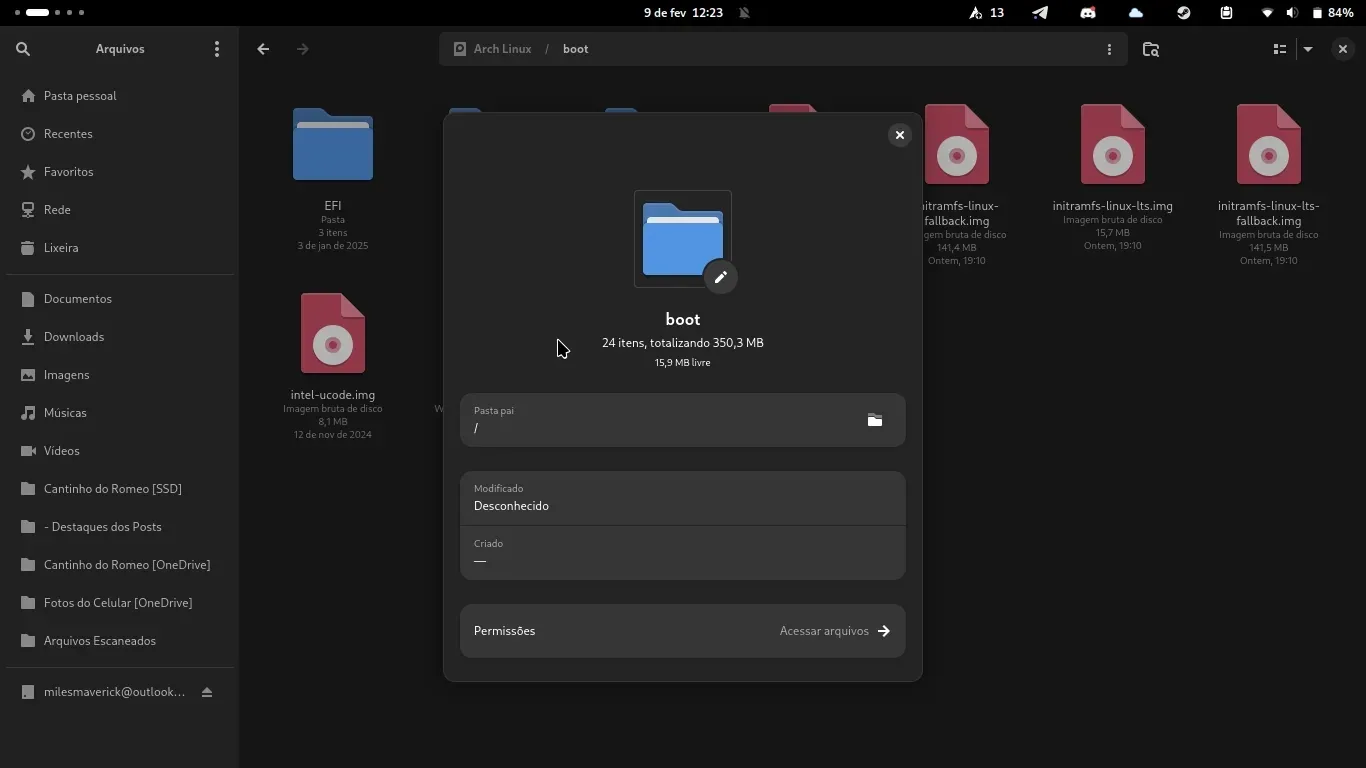Go back with the left arrow button

click(263, 49)
